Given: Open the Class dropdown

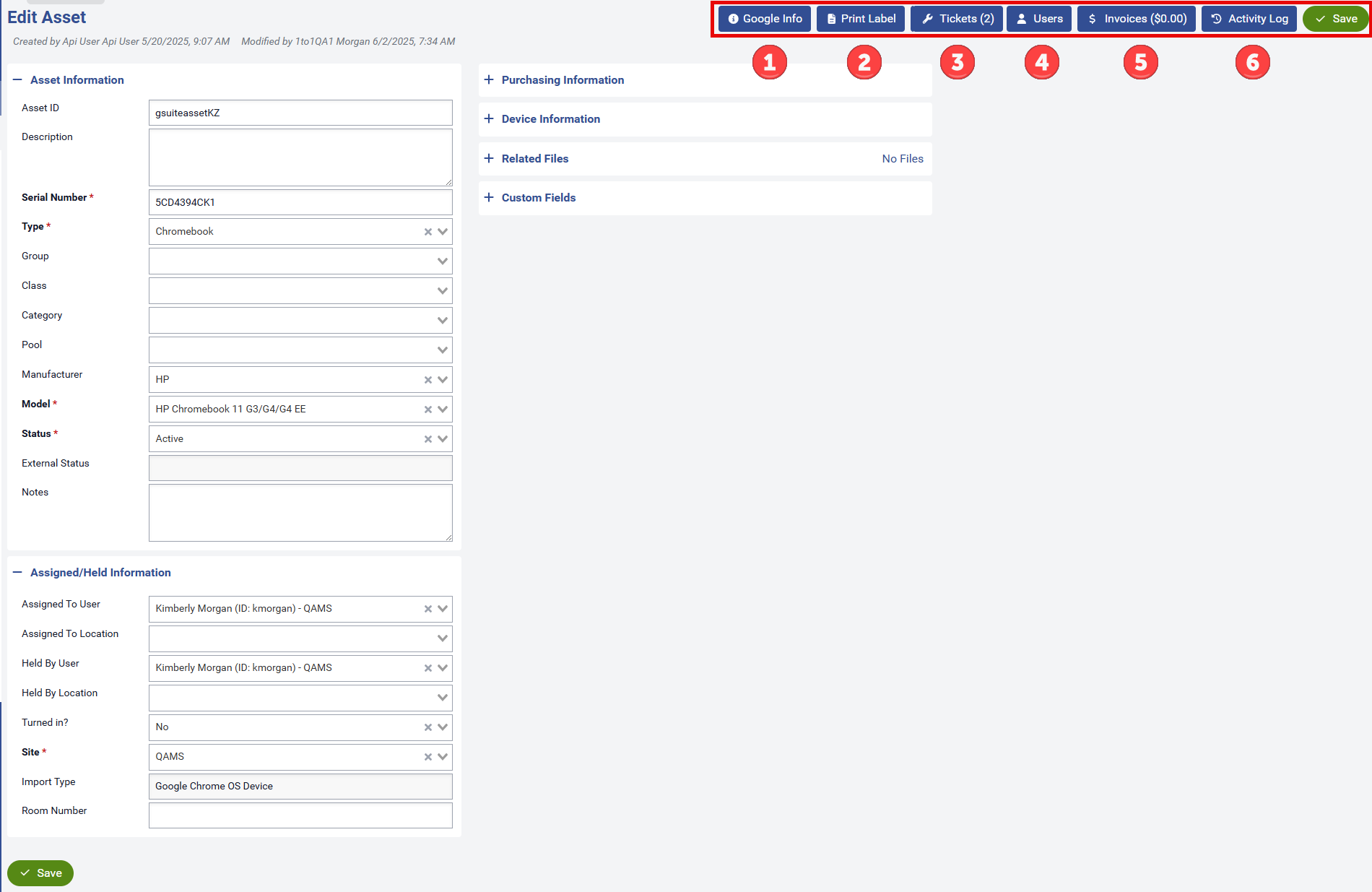Looking at the screenshot, I should tap(443, 291).
